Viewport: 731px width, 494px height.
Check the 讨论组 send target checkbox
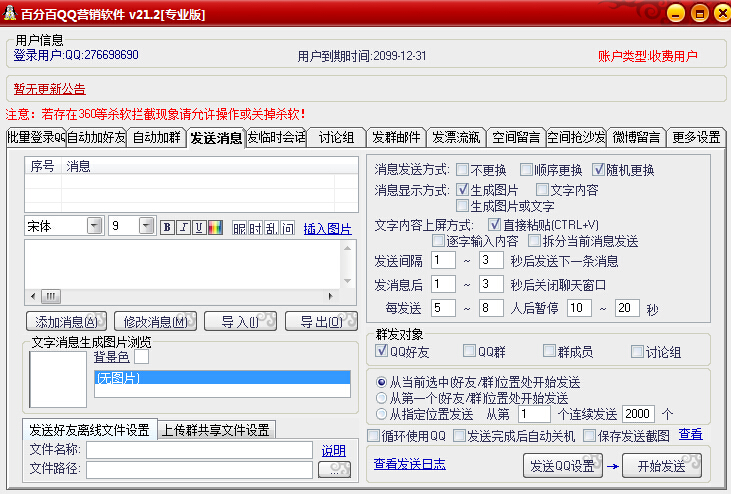click(637, 351)
